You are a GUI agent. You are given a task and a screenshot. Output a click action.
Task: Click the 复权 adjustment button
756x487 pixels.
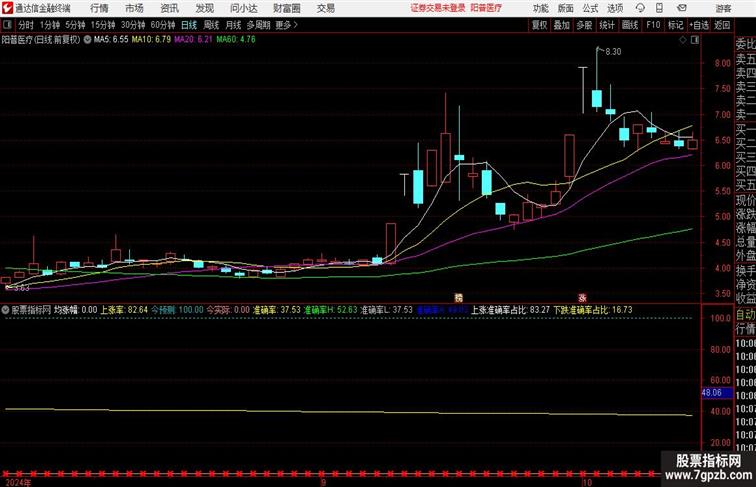tap(539, 25)
